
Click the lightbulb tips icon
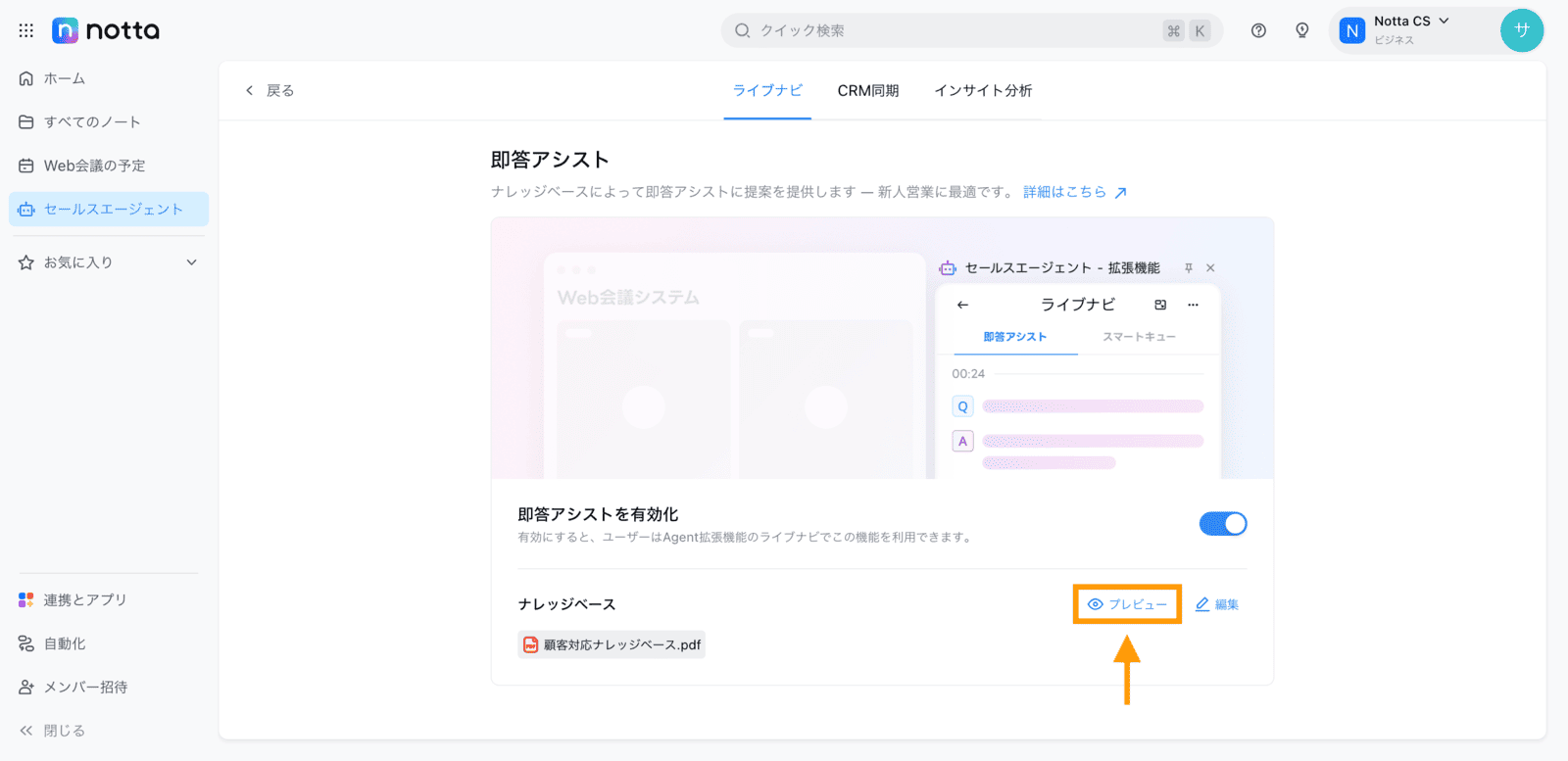click(1302, 30)
